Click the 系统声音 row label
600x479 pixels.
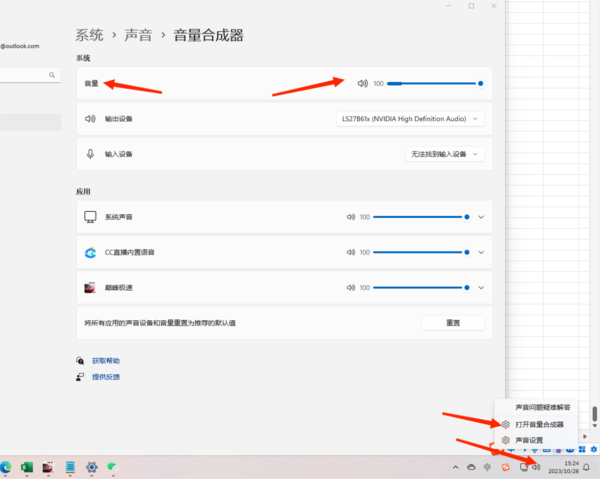pos(119,217)
